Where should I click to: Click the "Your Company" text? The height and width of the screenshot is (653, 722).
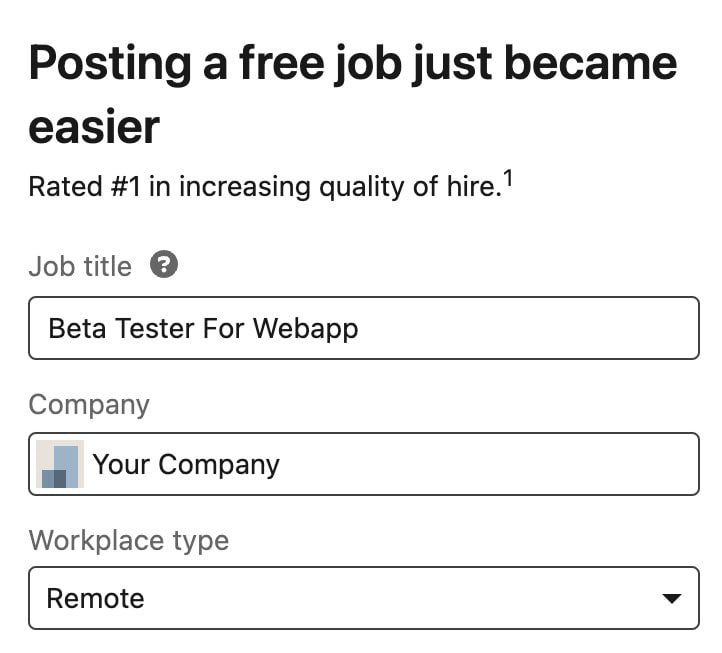(186, 465)
